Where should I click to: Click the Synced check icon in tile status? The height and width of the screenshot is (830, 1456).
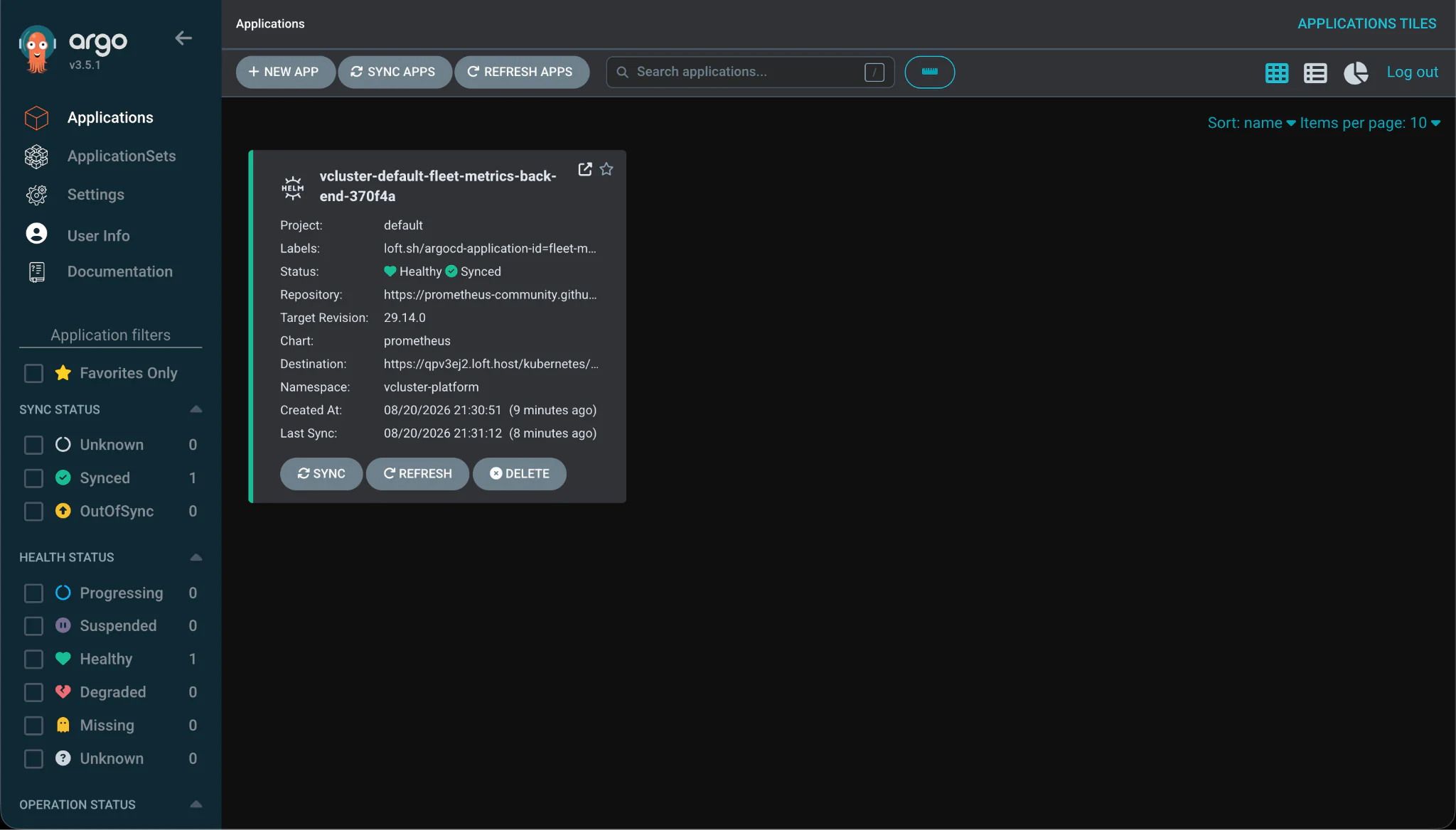coord(451,271)
